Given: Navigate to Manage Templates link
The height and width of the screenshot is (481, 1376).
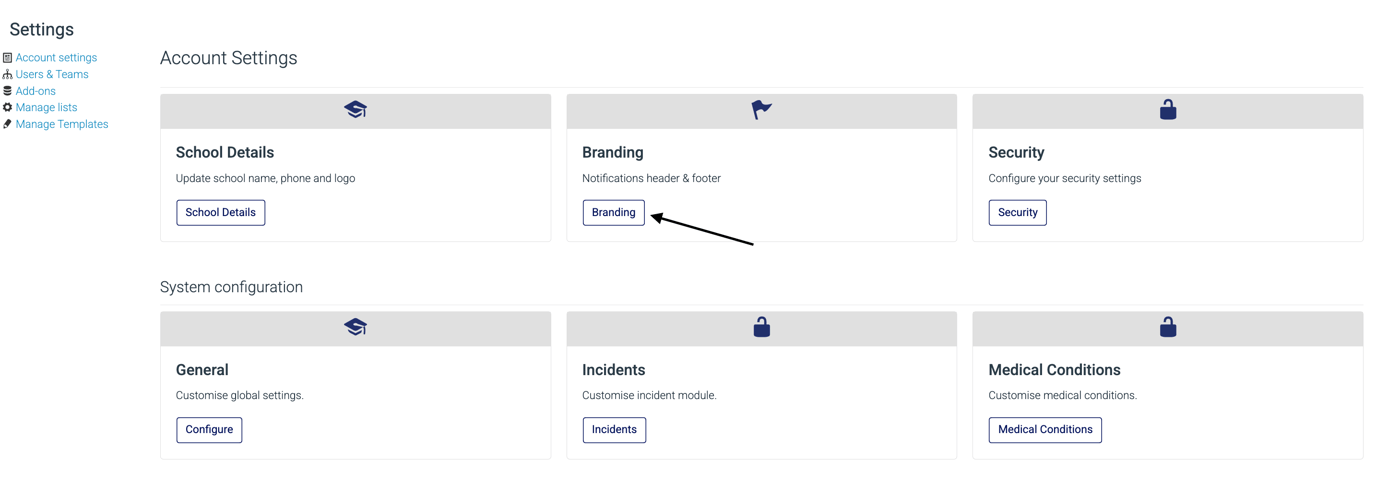Looking at the screenshot, I should tap(62, 124).
